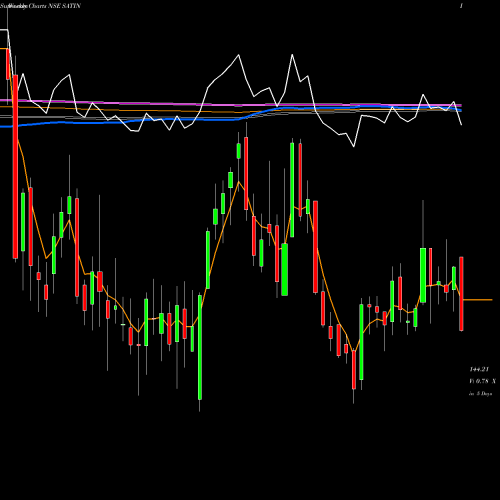Click the 144.21 price value

479,369
